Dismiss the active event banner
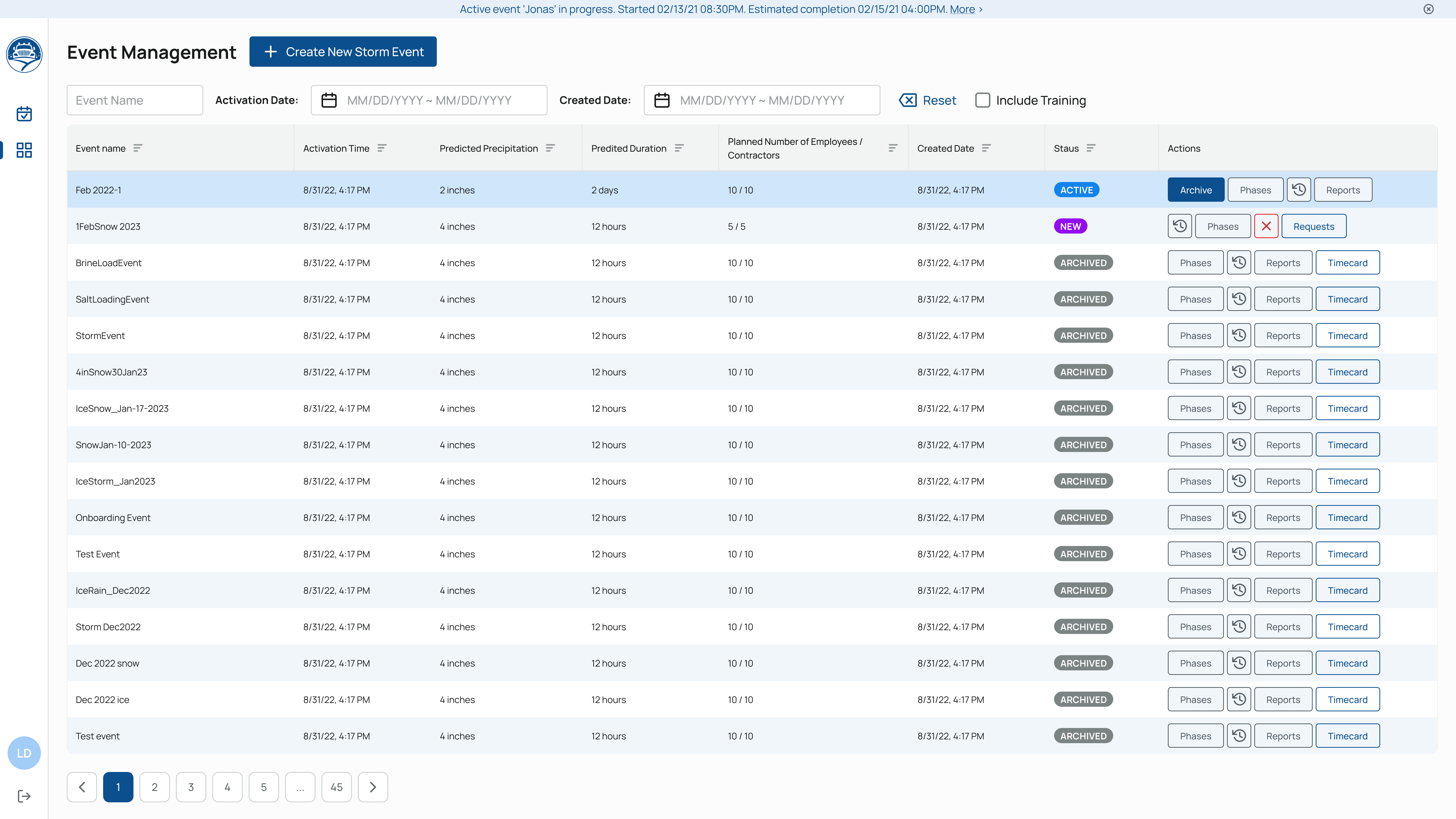 (x=1428, y=9)
